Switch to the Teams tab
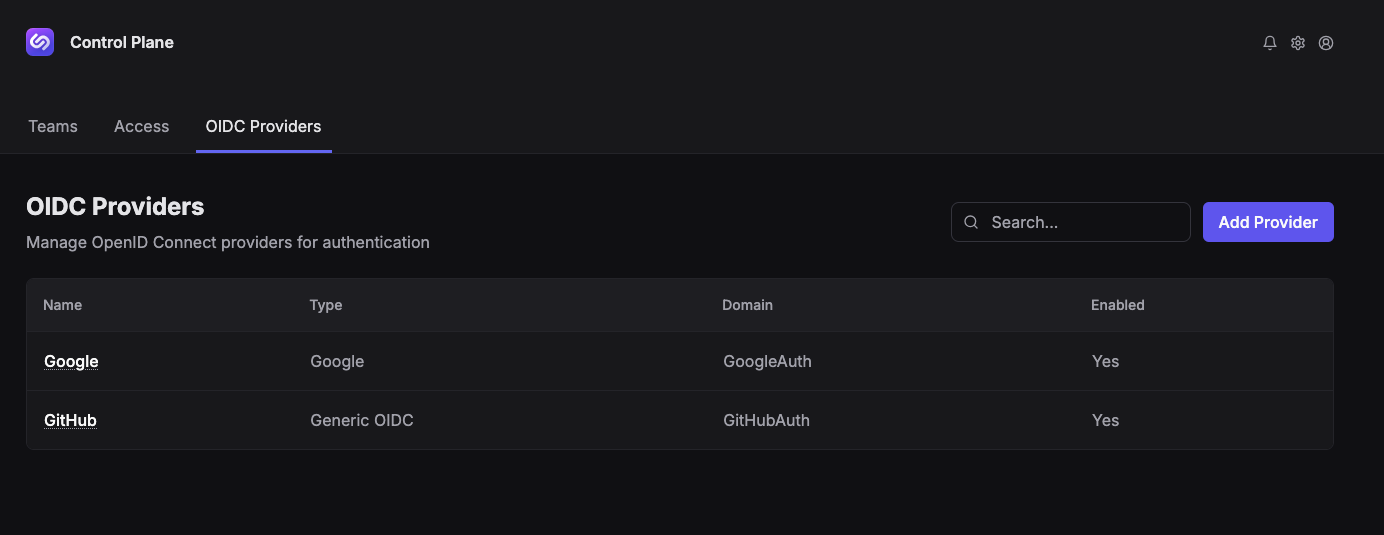This screenshot has height=535, width=1384. 53,126
